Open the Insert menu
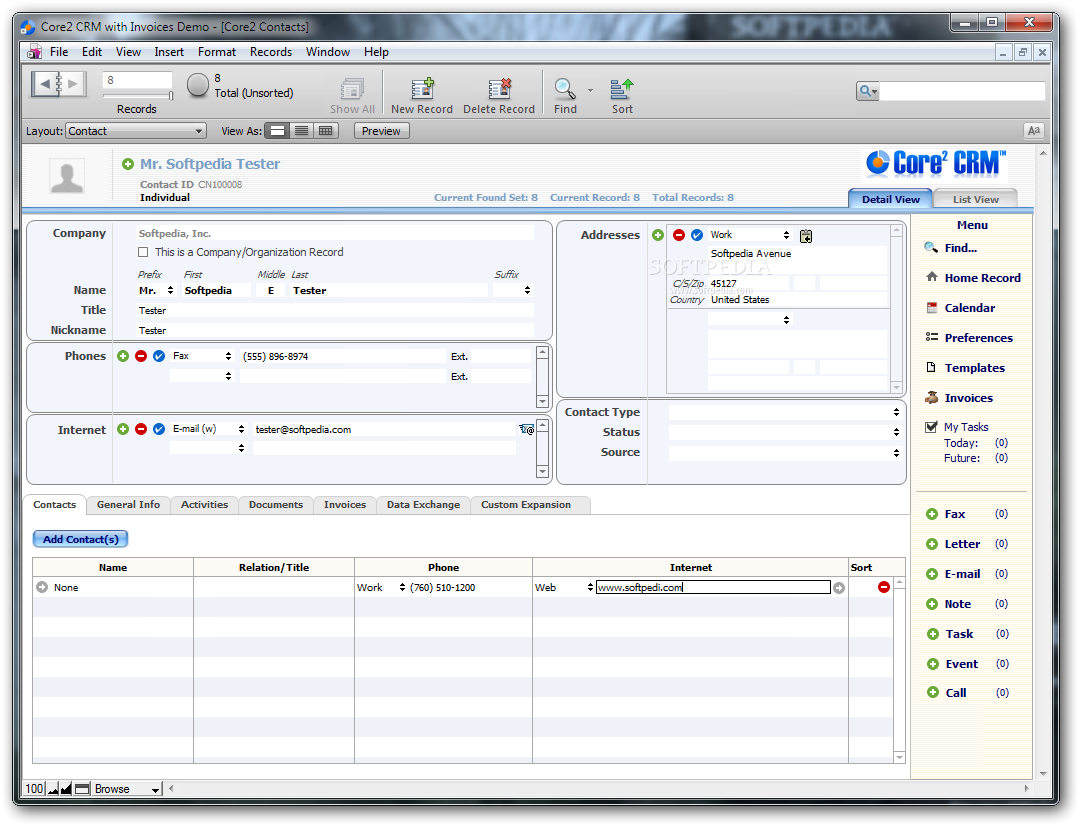This screenshot has height=826, width=1080. pos(169,52)
